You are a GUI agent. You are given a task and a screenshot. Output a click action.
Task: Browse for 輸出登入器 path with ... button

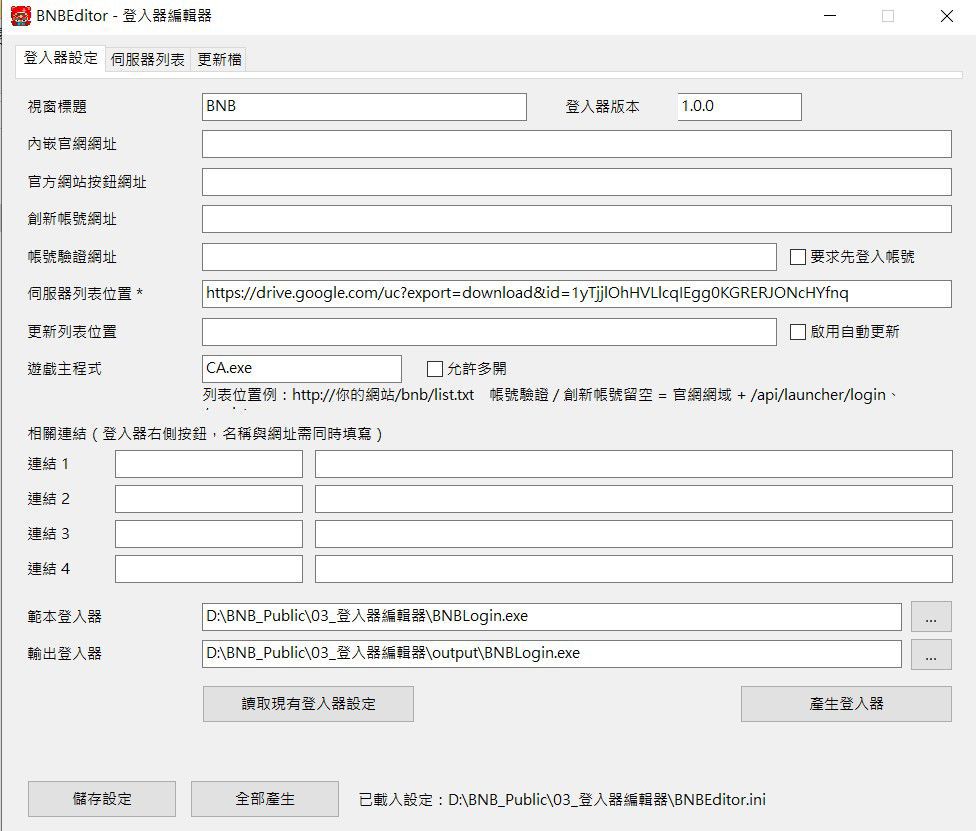(931, 654)
